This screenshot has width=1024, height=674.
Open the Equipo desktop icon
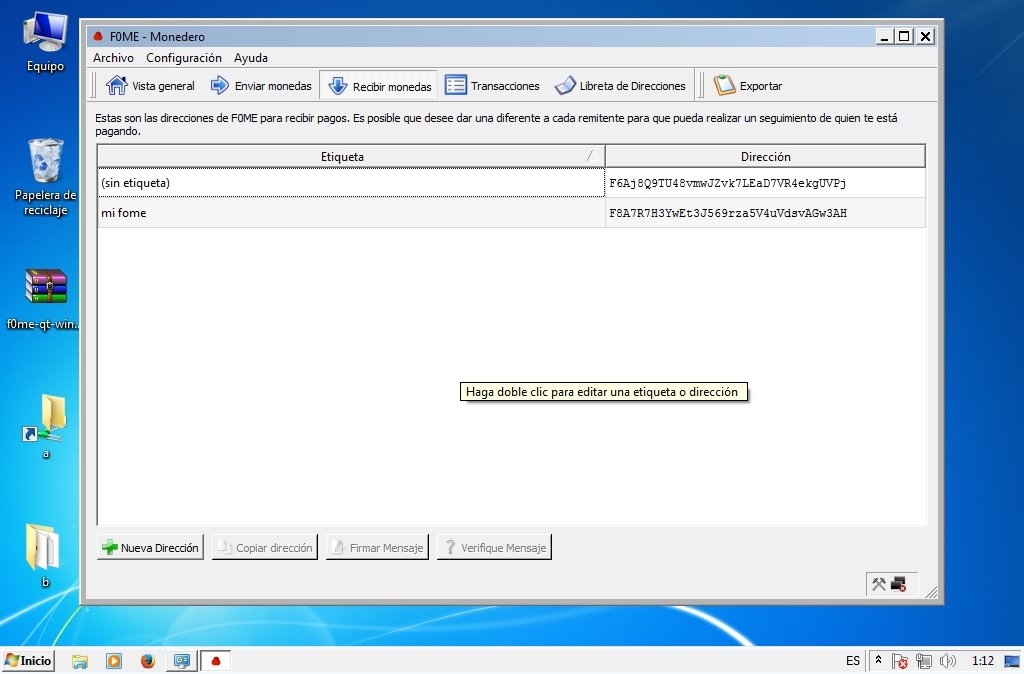(45, 42)
